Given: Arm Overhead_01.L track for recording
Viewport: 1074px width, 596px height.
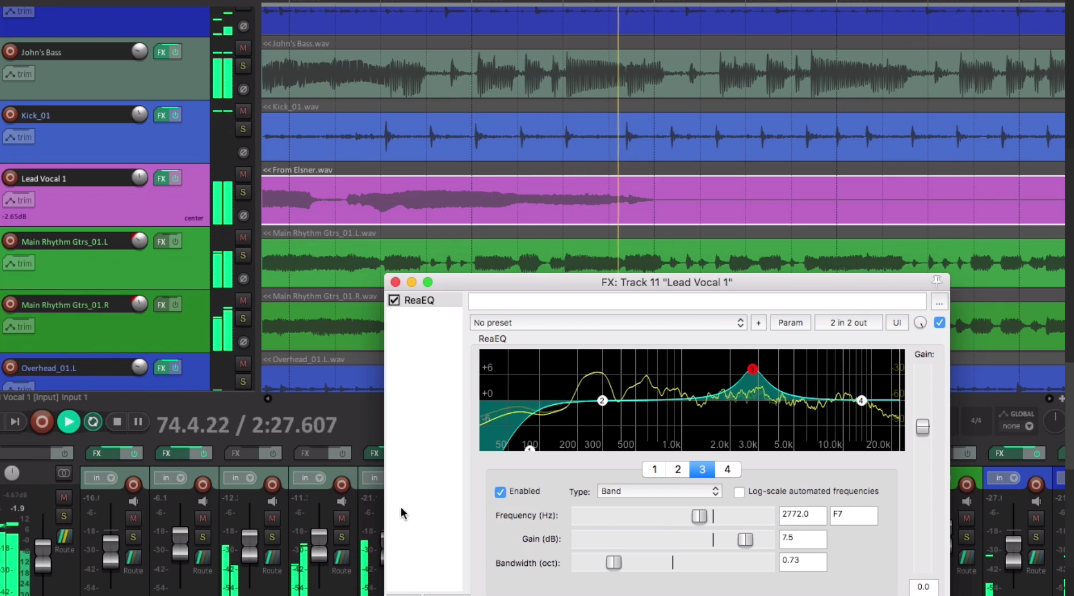Looking at the screenshot, I should pos(10,367).
